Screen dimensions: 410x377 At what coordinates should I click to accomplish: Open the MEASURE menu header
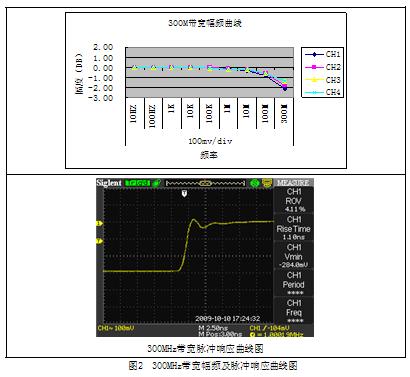293,183
